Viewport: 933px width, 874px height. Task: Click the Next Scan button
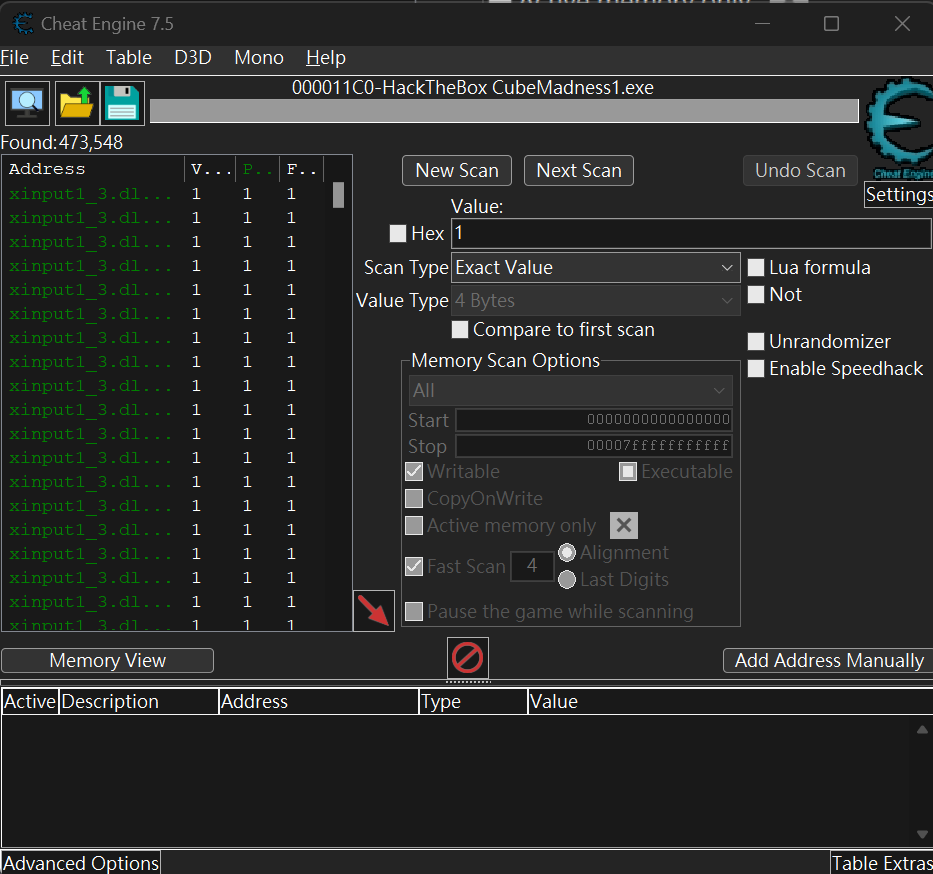579,171
